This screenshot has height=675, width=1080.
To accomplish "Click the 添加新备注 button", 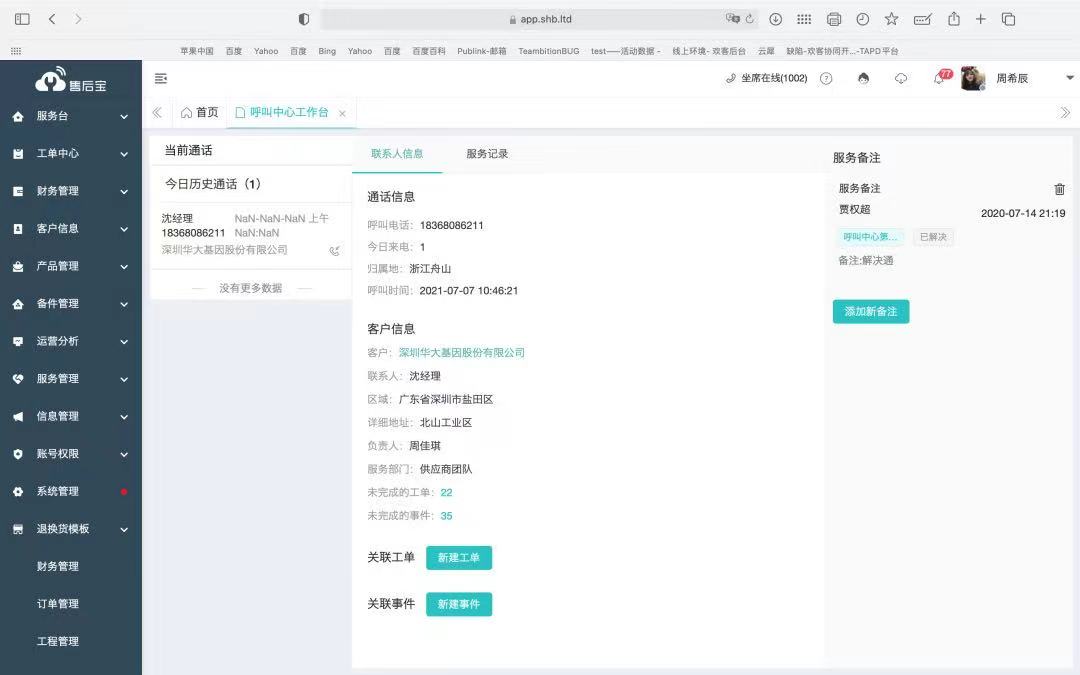I will click(x=870, y=311).
